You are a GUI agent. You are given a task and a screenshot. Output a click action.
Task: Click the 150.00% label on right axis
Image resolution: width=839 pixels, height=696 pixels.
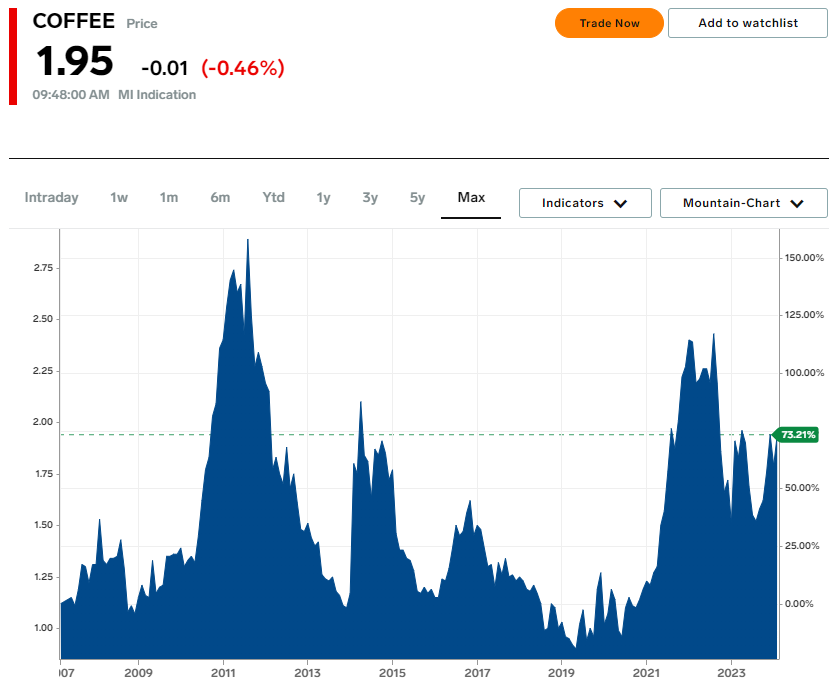point(803,258)
